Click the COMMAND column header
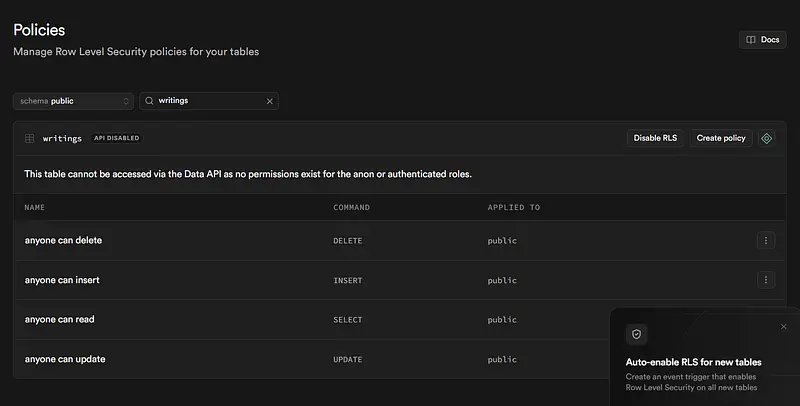800x406 pixels. [x=351, y=207]
